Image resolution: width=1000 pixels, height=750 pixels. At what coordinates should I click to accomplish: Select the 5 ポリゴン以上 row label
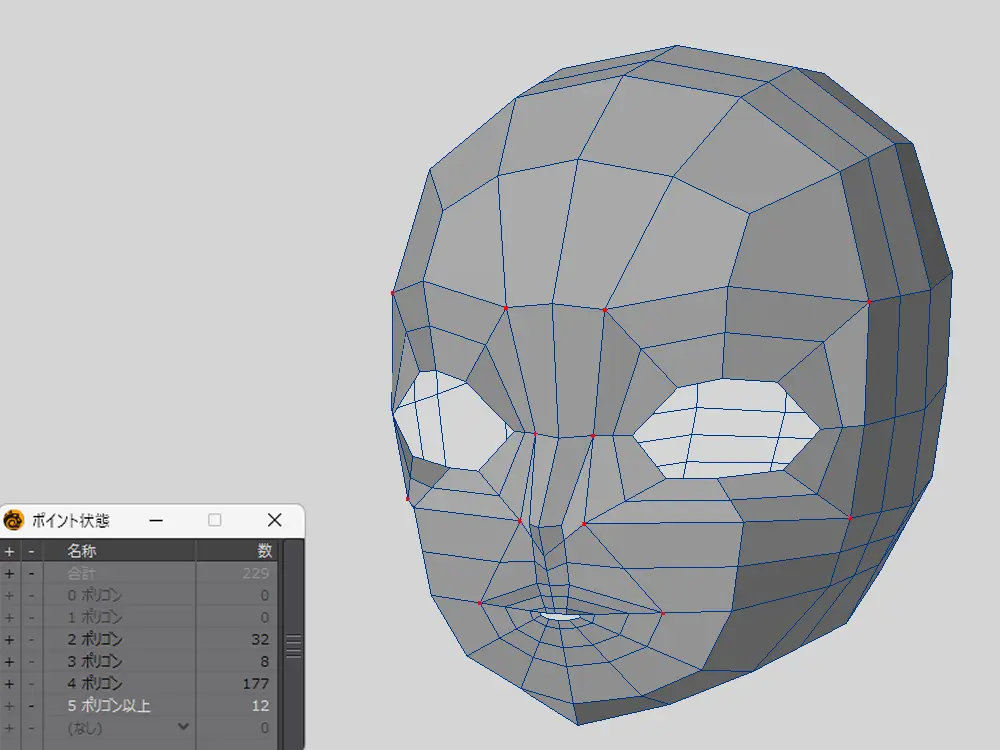point(108,706)
